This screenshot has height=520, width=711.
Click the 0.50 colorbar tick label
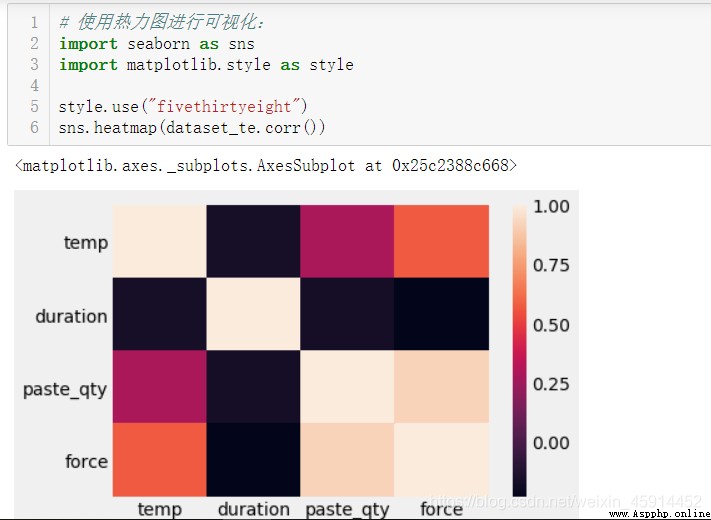(x=551, y=325)
